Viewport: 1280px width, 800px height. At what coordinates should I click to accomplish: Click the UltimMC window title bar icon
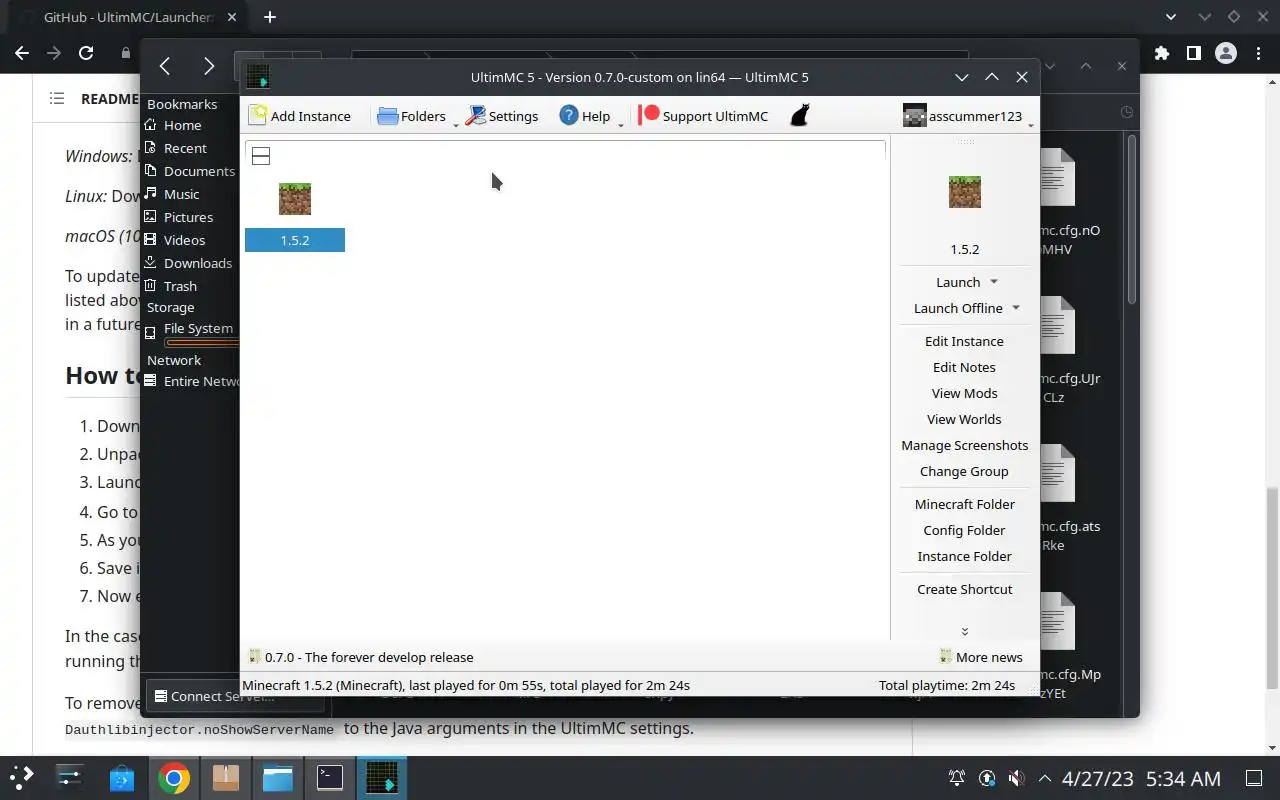(x=258, y=77)
